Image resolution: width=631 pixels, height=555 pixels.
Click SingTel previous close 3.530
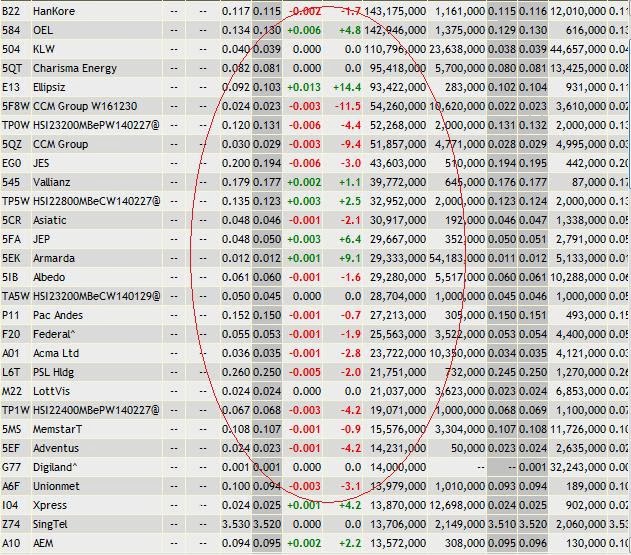point(236,524)
